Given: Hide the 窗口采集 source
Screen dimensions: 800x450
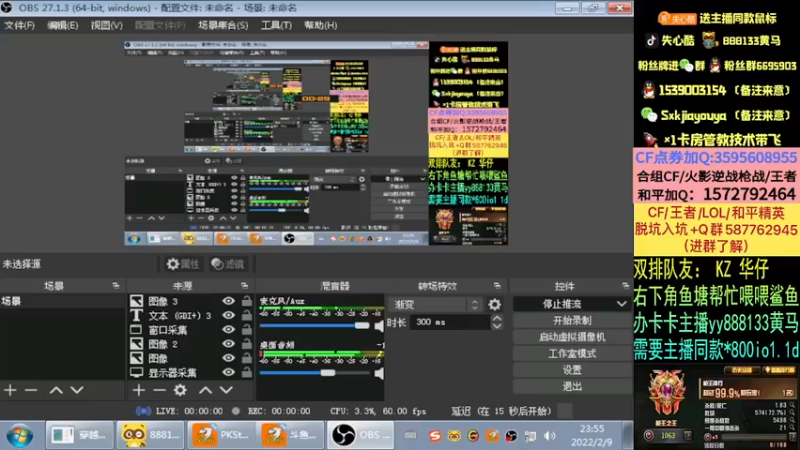Looking at the screenshot, I should tap(228, 330).
